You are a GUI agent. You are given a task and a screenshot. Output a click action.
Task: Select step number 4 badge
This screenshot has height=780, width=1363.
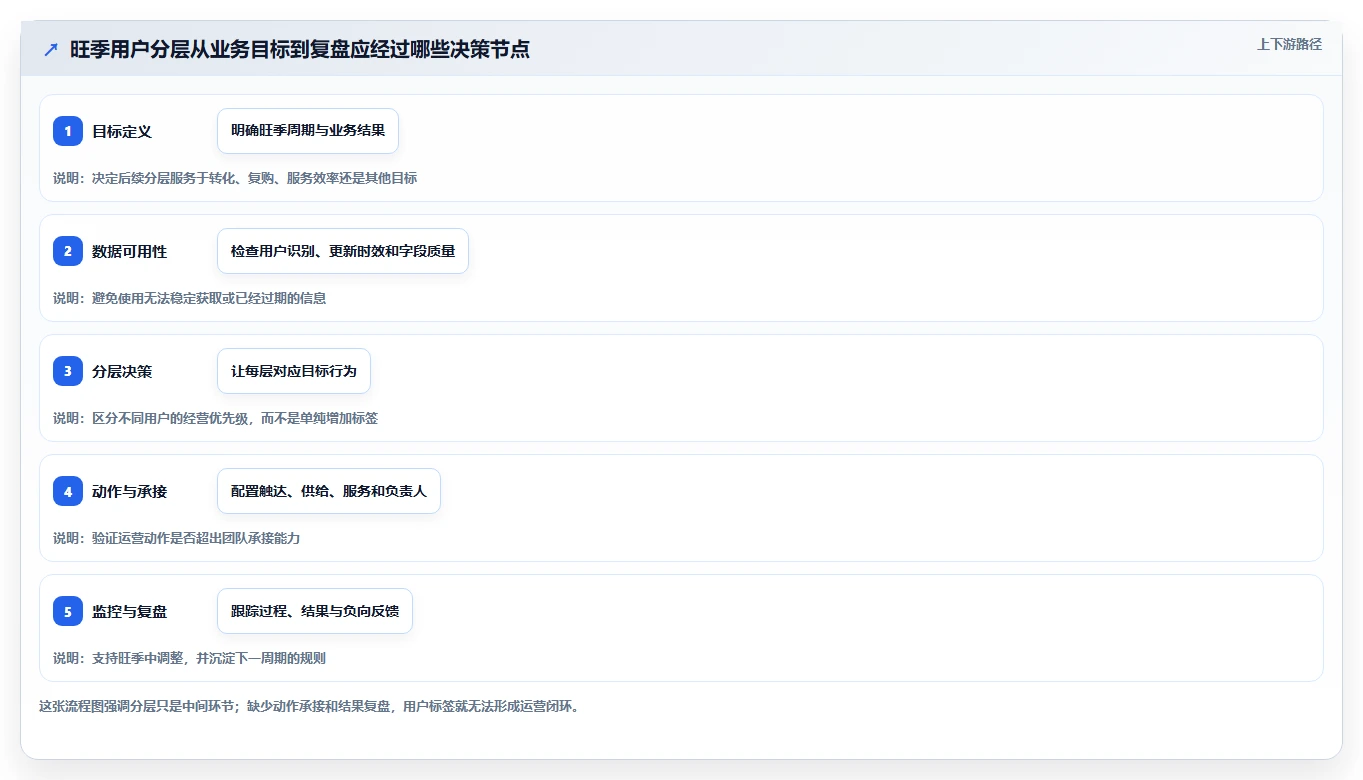point(68,491)
